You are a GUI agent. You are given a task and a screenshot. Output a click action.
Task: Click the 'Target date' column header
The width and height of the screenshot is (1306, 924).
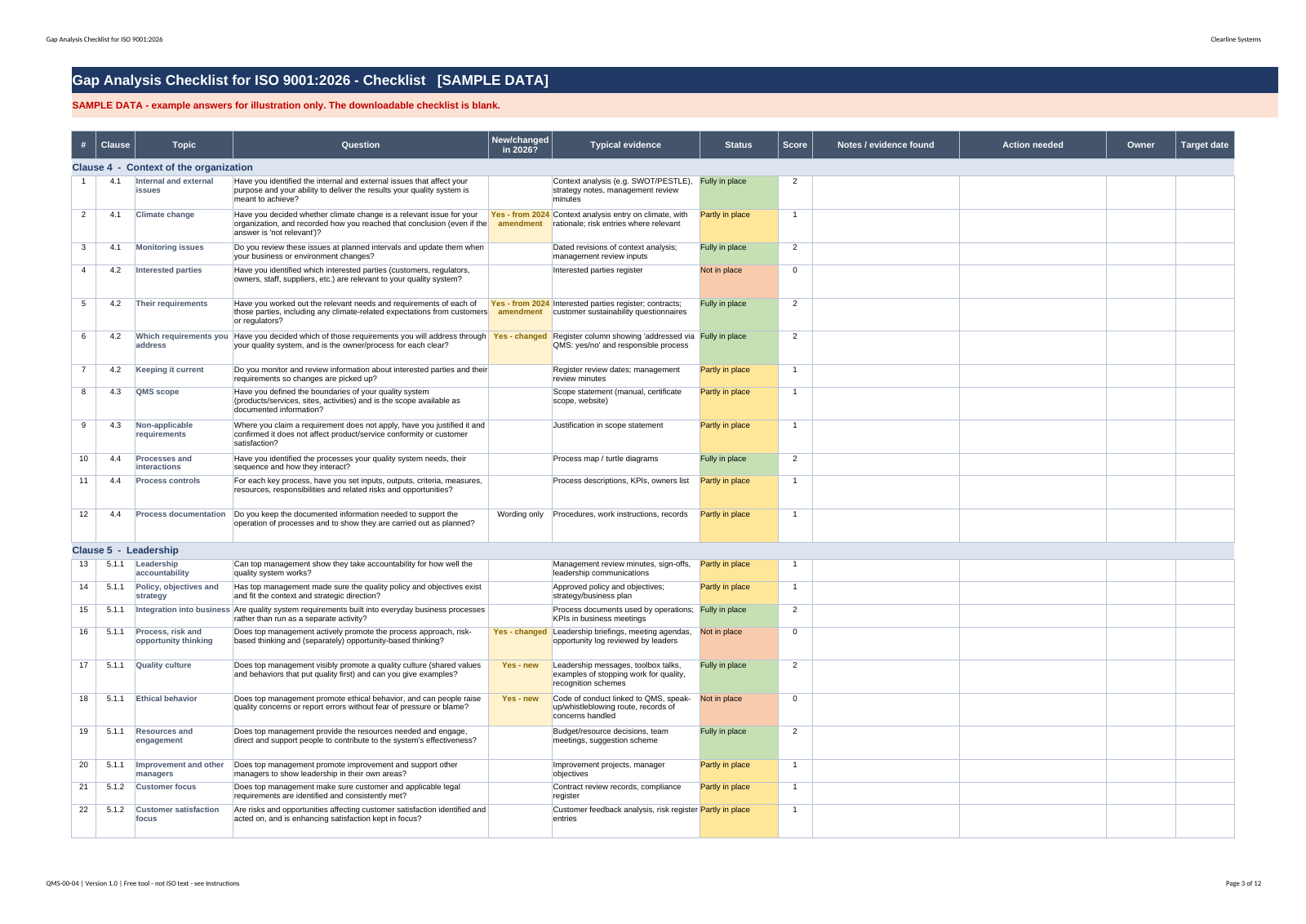1205,145
